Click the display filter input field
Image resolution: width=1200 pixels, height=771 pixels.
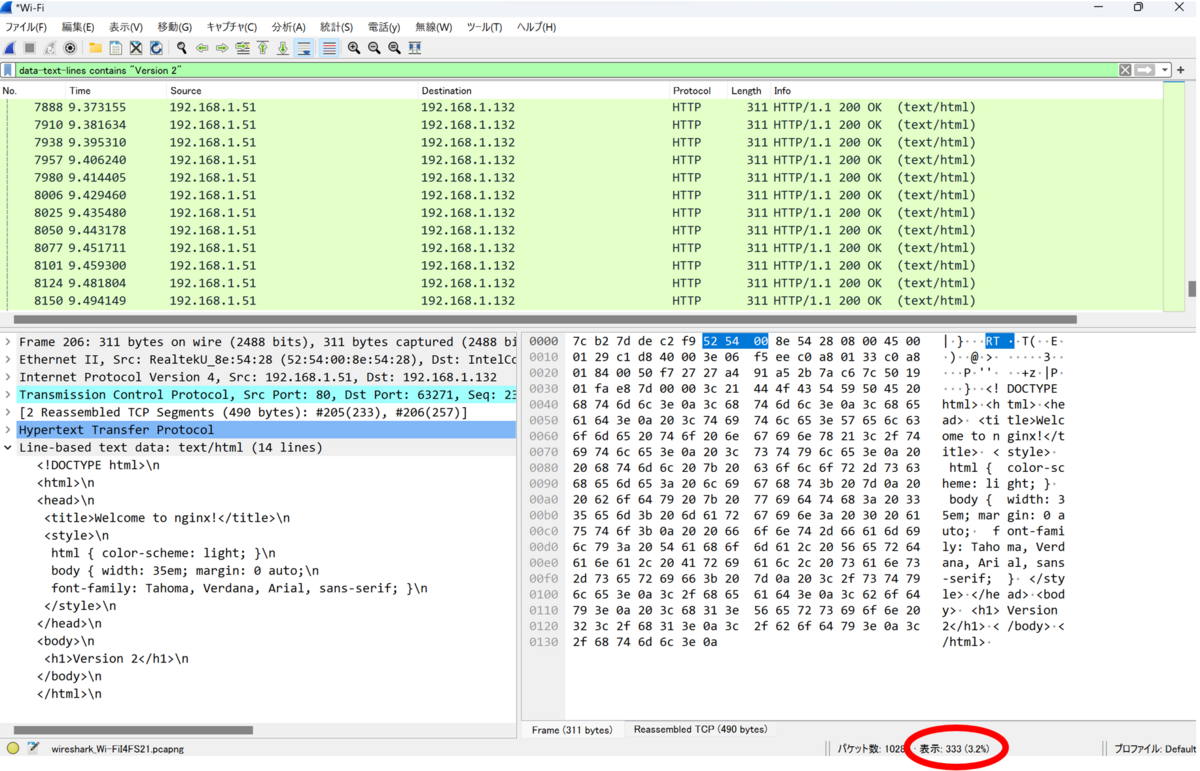click(565, 70)
